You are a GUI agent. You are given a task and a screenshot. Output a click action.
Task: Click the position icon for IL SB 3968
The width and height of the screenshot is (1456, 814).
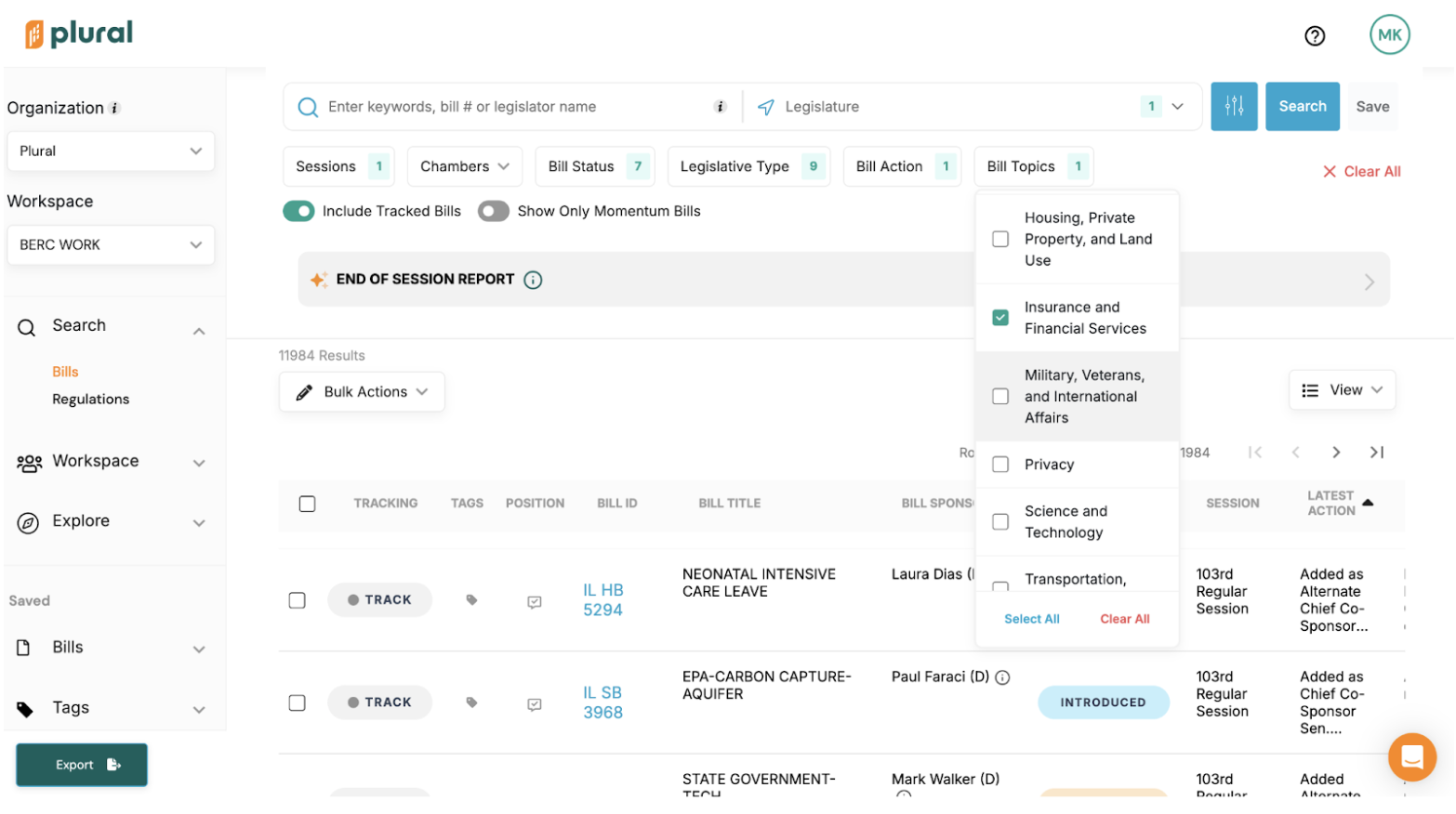click(534, 704)
